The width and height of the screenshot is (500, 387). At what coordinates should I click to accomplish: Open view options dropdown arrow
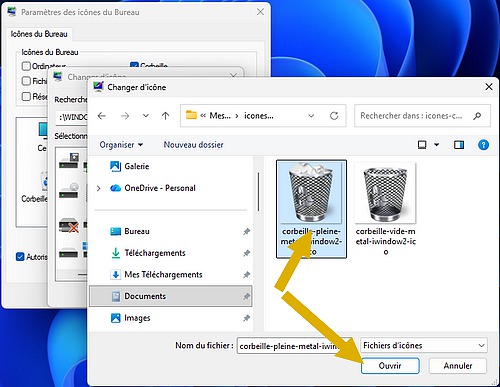pyautogui.click(x=436, y=145)
